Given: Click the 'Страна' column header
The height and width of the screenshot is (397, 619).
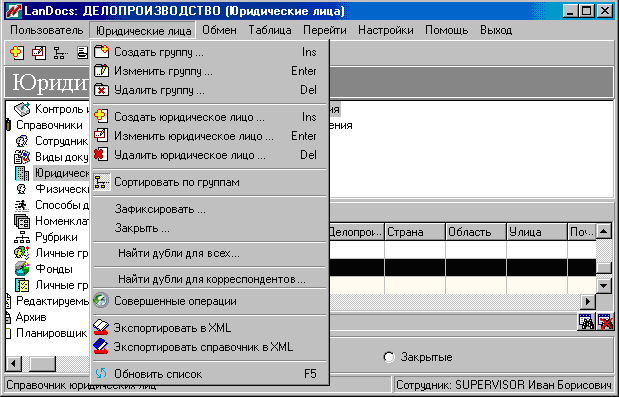Looking at the screenshot, I should tap(415, 232).
